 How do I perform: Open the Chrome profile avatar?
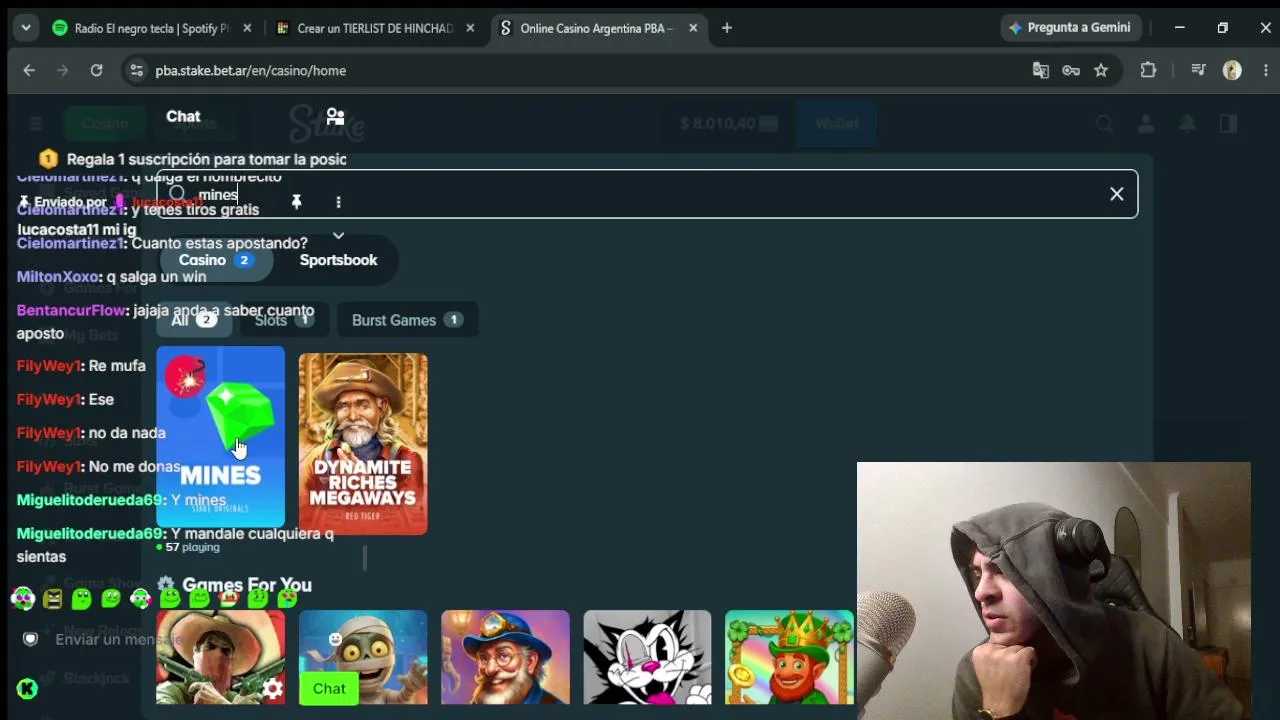(x=1232, y=70)
